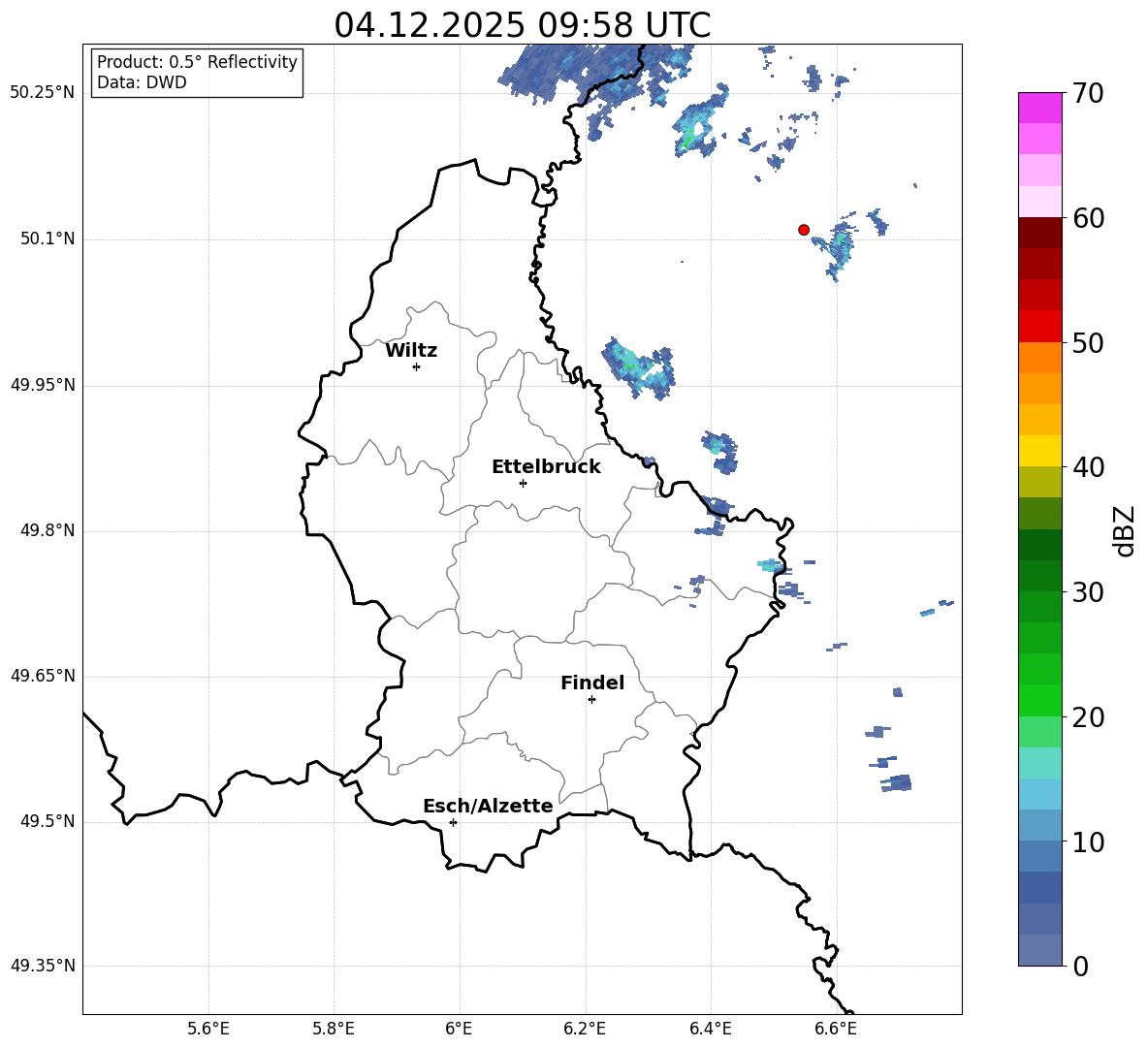Click the 6°E longitude label
Image resolution: width=1148 pixels, height=1048 pixels.
tap(459, 1029)
